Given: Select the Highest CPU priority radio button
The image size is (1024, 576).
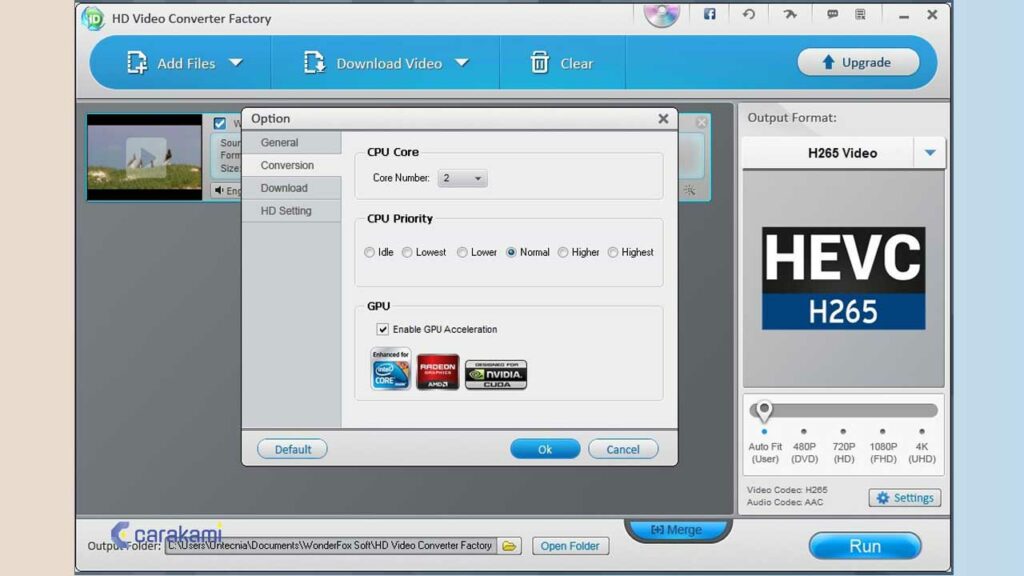Looking at the screenshot, I should (x=612, y=252).
